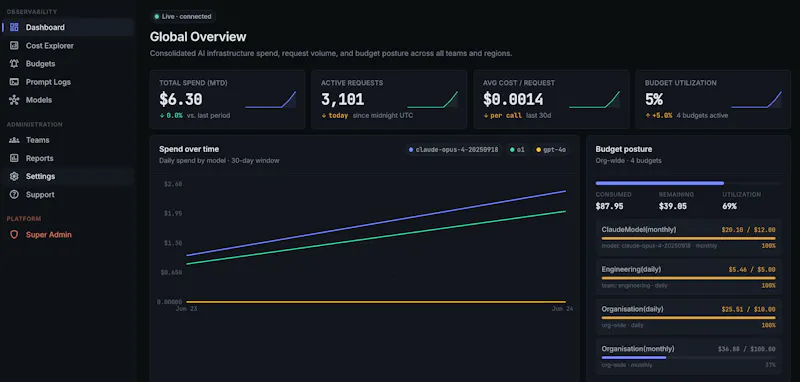Click the $25.51 / $10.00 budget amount
800x382 pixels.
(748, 310)
